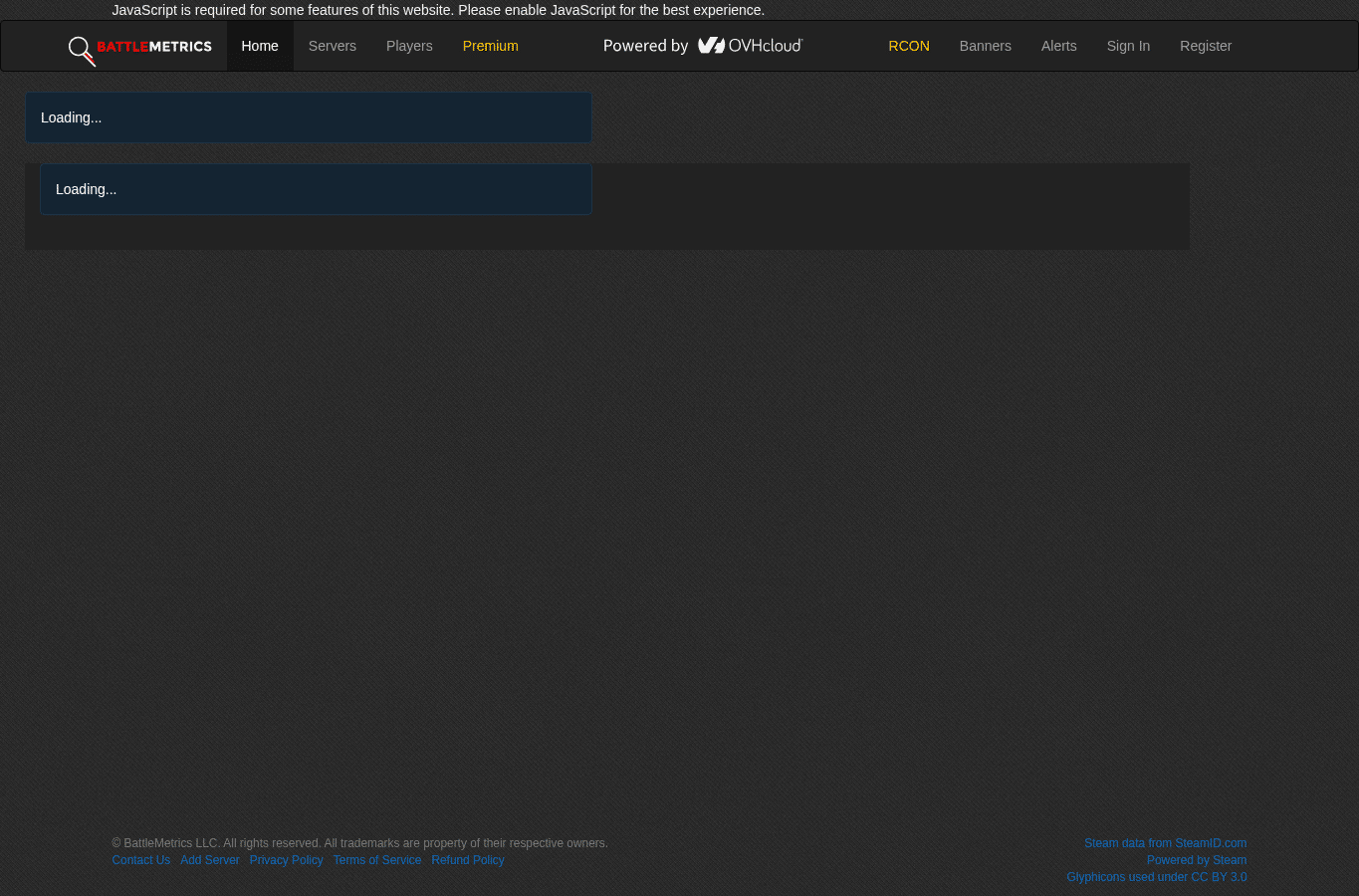Screen dimensions: 1359x896
Task: Open Glyphicons CC BY 3.0 link
Action: pos(1157,877)
